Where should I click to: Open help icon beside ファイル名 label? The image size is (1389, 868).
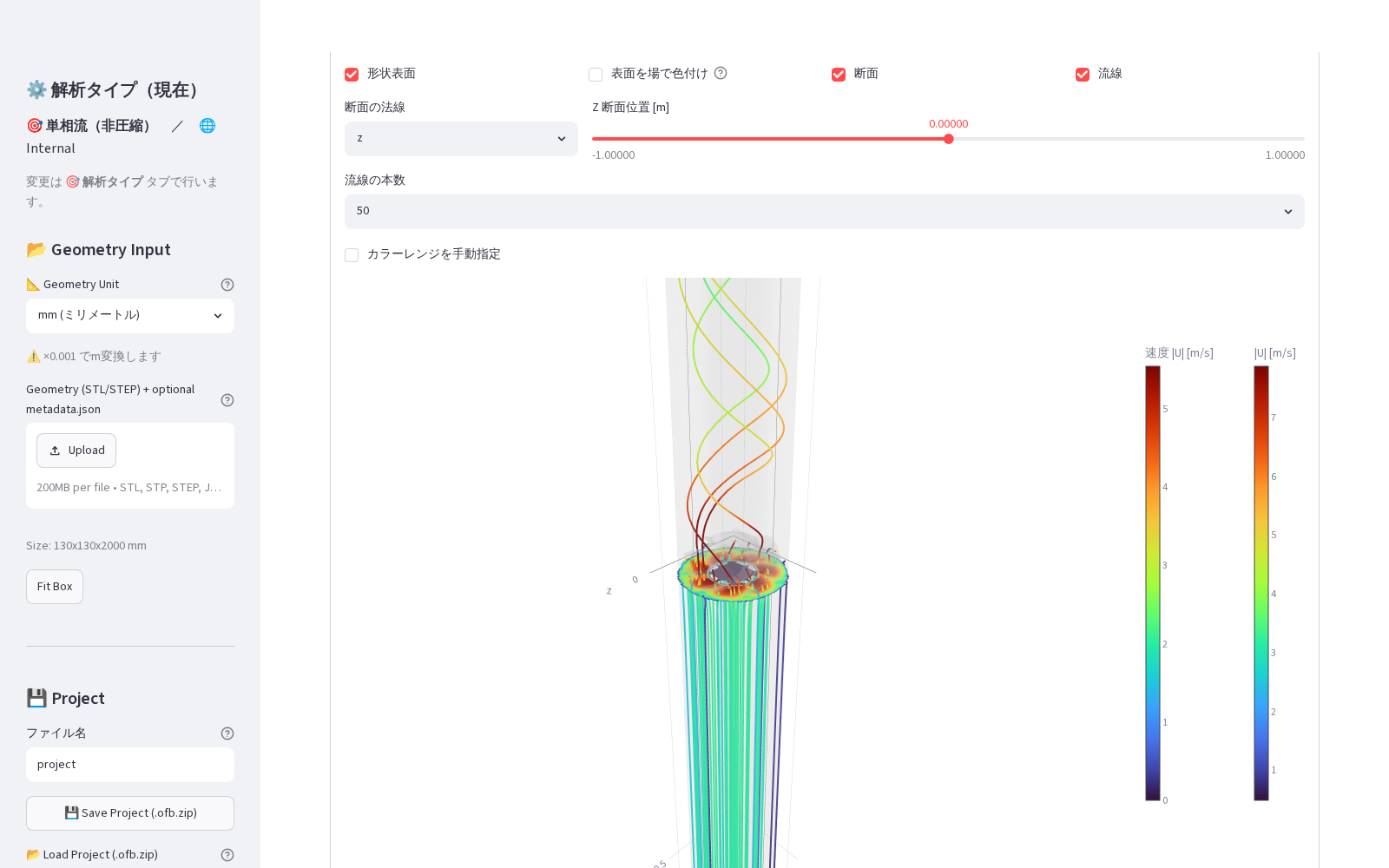pos(227,733)
